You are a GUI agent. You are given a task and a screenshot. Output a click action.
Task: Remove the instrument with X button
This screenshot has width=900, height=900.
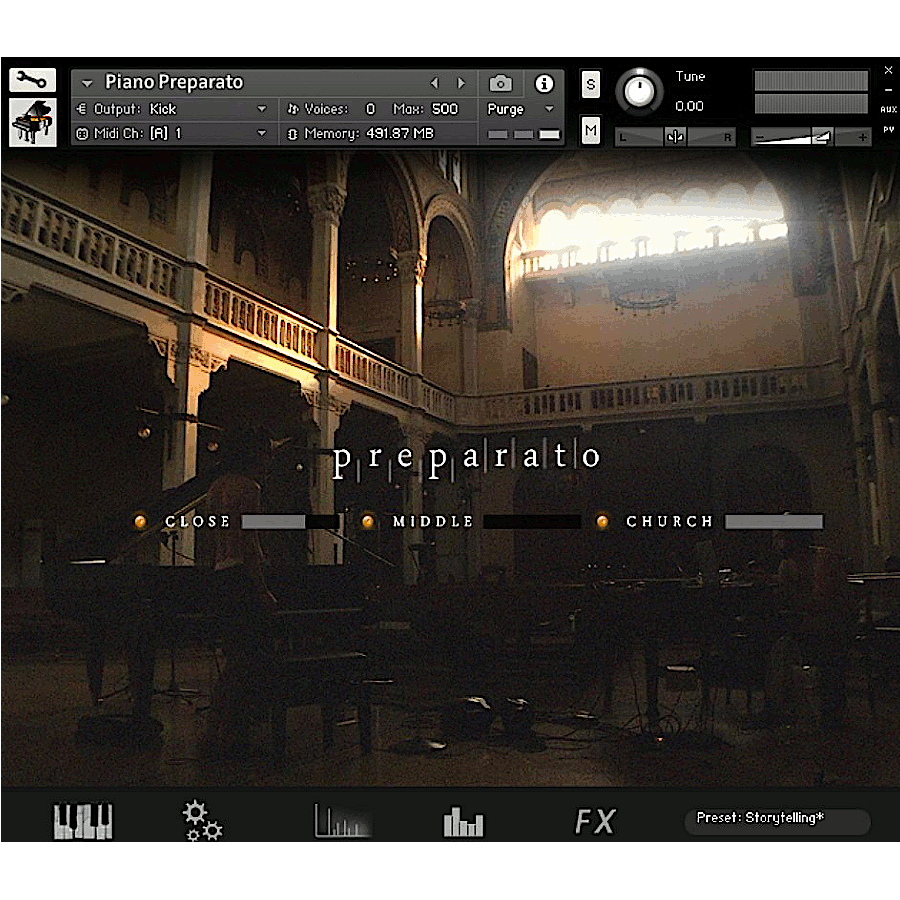tap(888, 70)
